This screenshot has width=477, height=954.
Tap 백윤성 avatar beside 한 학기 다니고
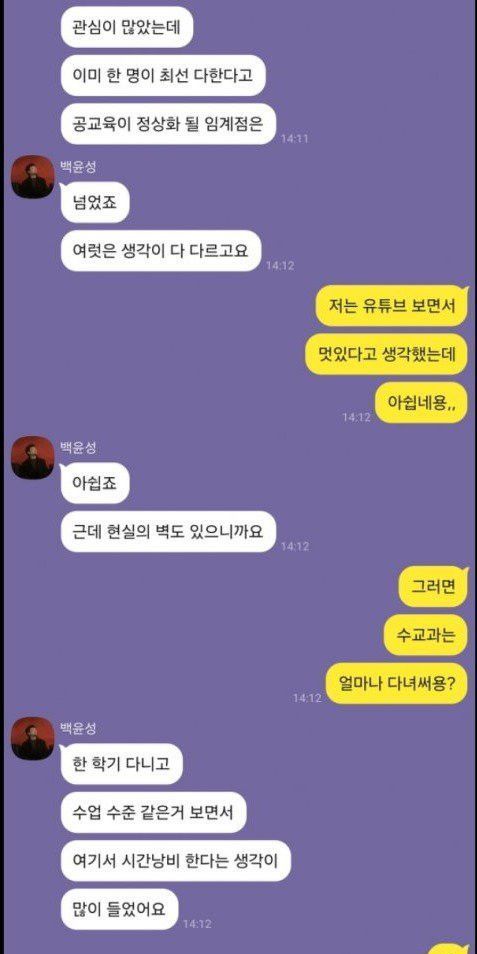click(x=33, y=738)
